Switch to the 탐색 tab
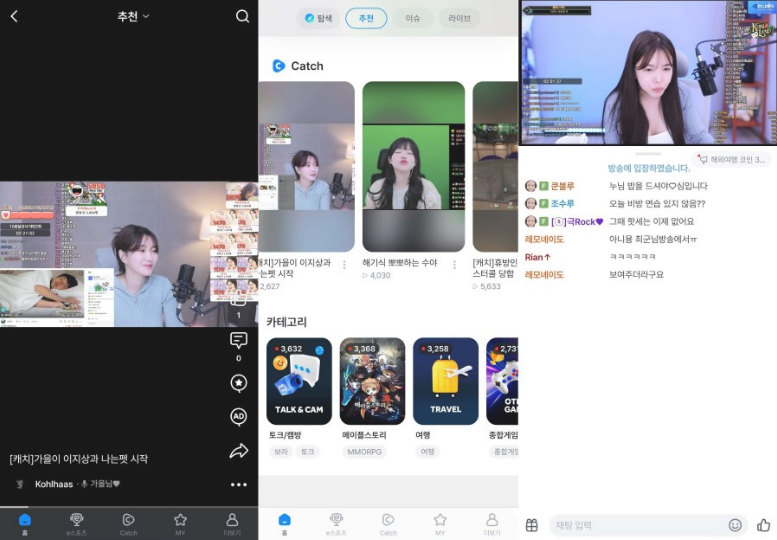This screenshot has height=540, width=777. pos(318,18)
